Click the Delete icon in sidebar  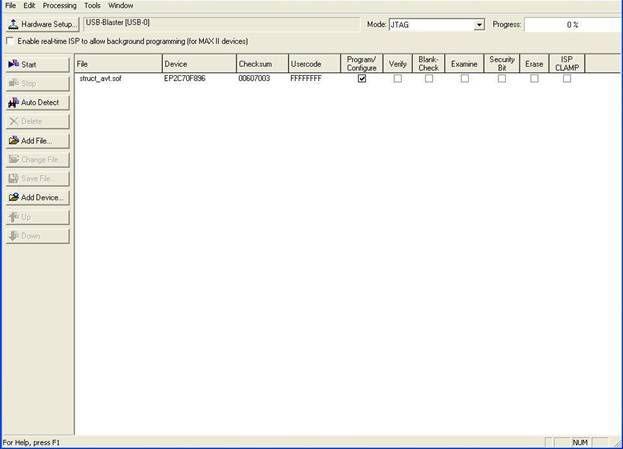click(x=37, y=121)
